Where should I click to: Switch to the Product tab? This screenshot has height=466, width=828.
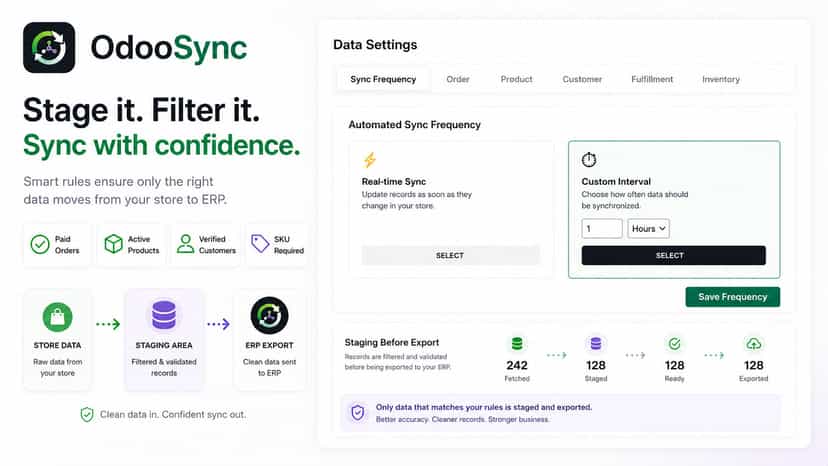(516, 79)
